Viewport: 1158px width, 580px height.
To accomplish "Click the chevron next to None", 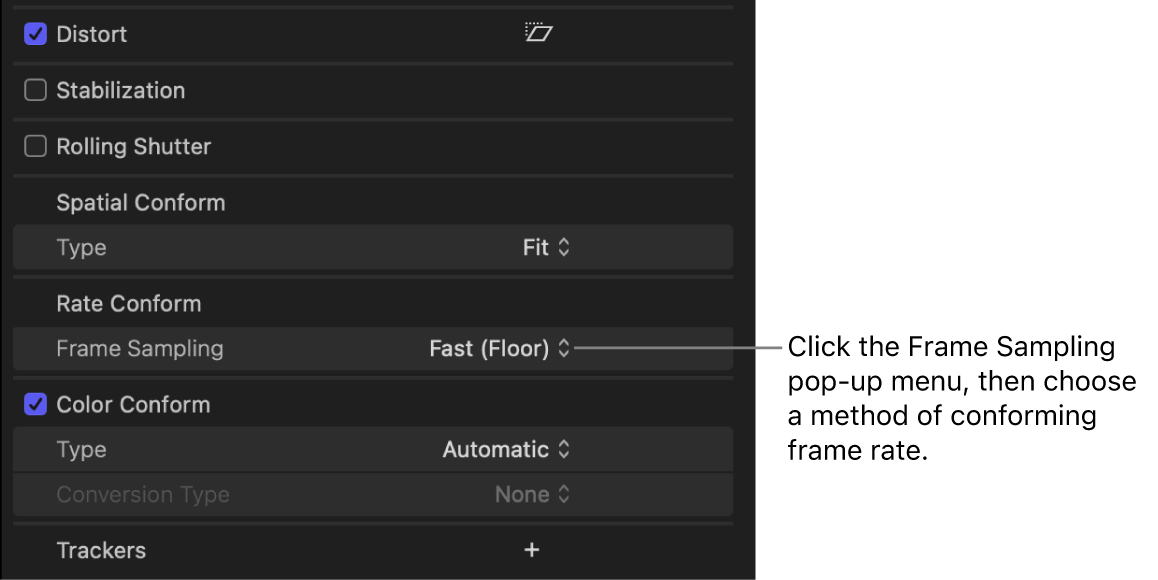I will [563, 494].
